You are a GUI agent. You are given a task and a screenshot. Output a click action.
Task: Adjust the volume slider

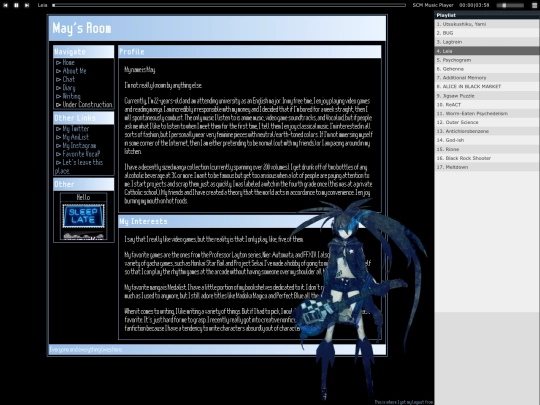click(x=510, y=5)
